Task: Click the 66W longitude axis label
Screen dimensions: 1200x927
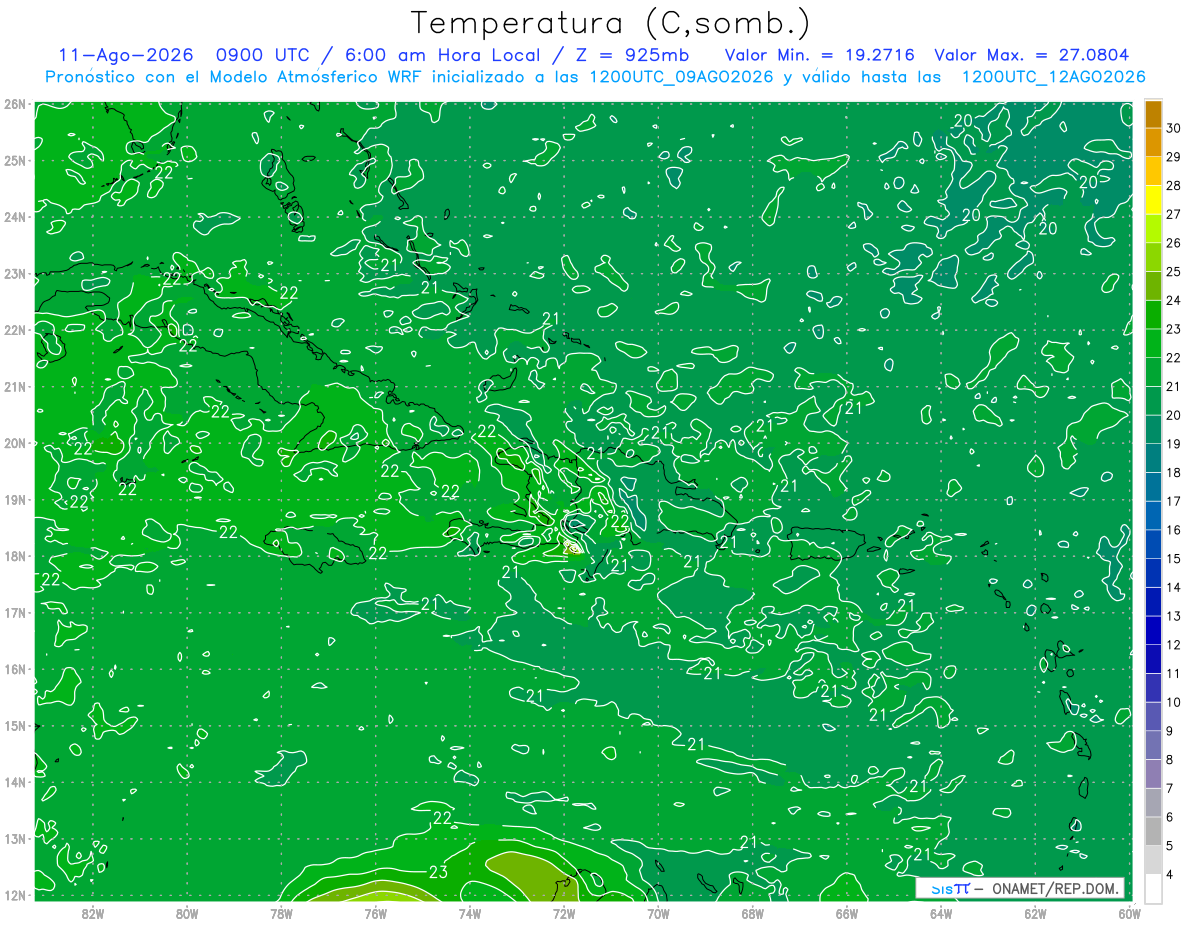Action: click(x=846, y=913)
